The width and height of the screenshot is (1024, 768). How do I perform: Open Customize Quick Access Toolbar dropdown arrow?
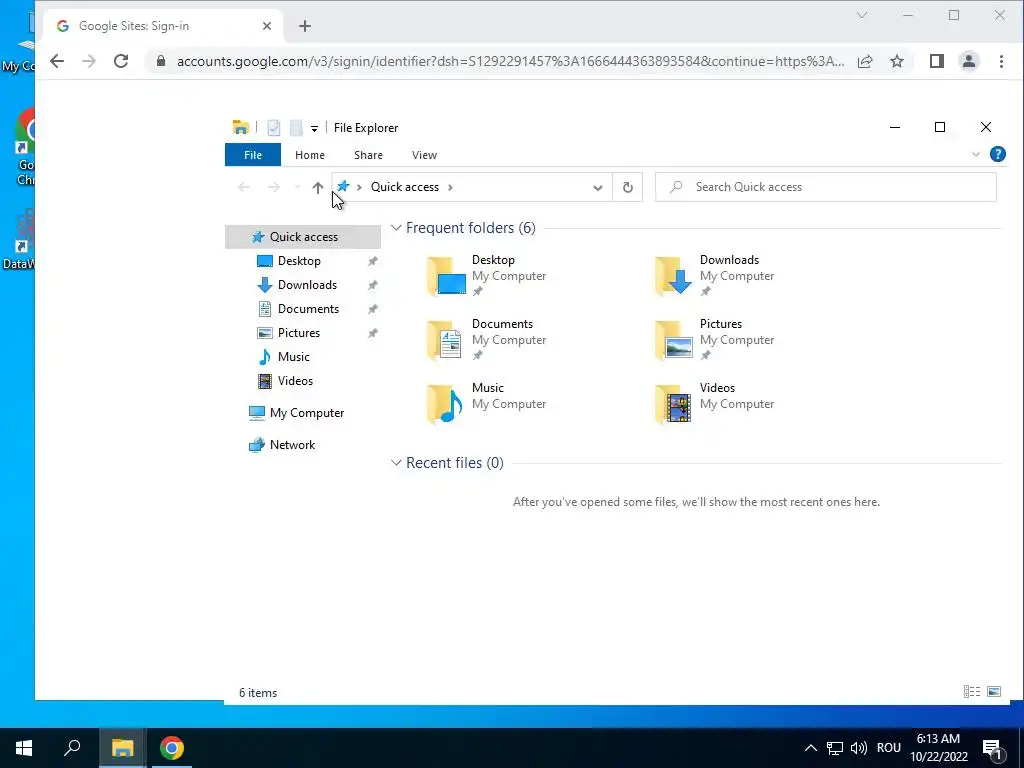(x=314, y=129)
